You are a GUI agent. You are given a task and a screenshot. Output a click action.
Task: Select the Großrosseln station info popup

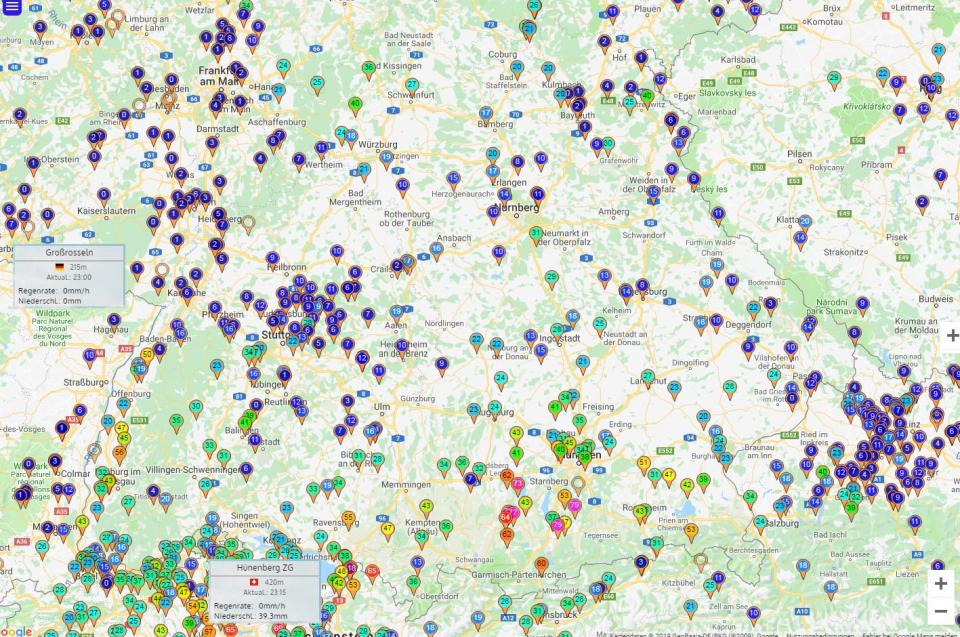pyautogui.click(x=69, y=276)
